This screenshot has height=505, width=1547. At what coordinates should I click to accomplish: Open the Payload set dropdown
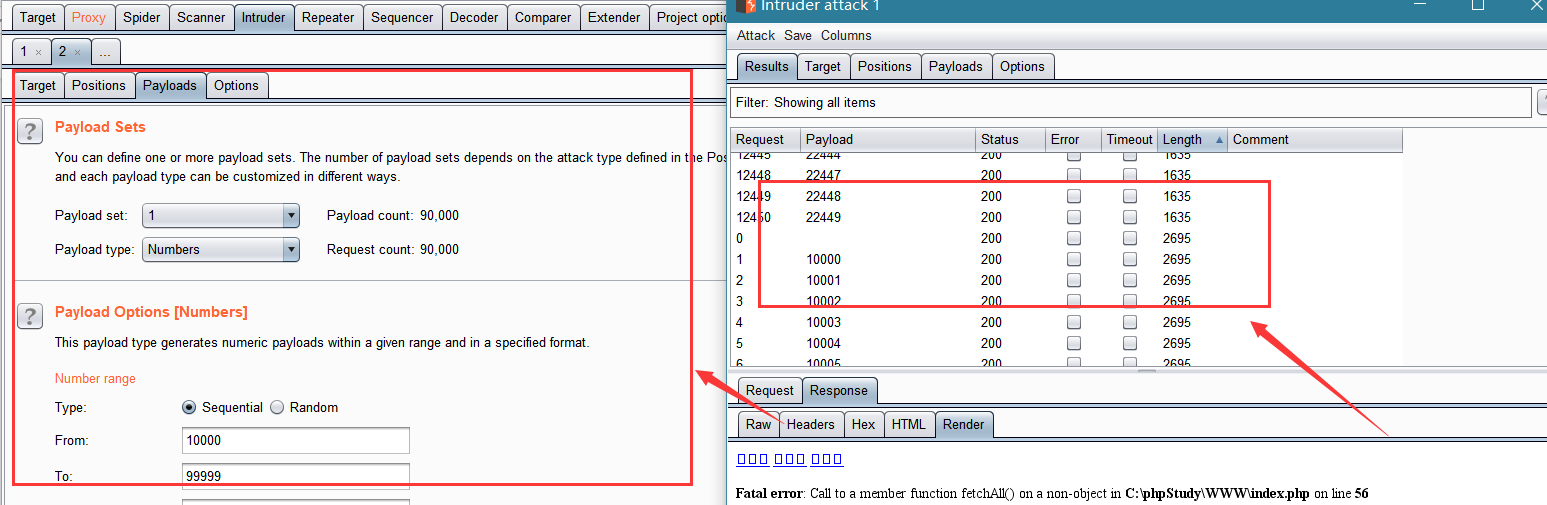(221, 215)
